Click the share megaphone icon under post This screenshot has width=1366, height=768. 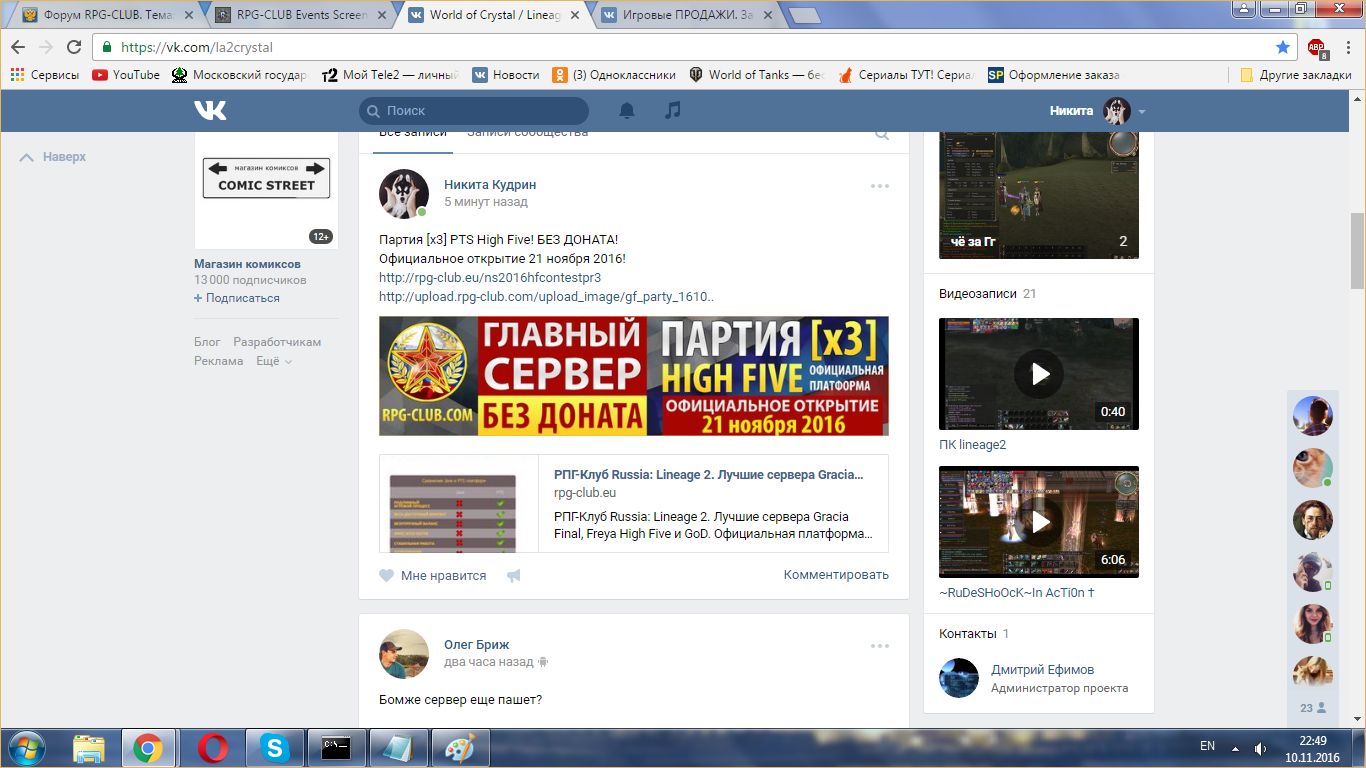(x=513, y=576)
